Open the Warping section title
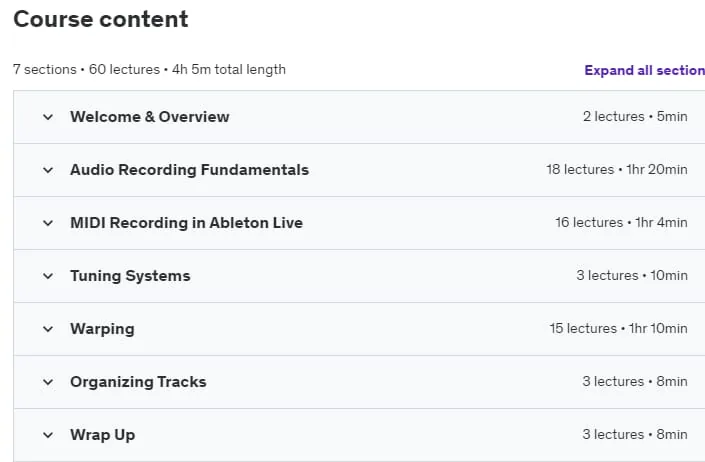The width and height of the screenshot is (705, 462). pos(102,329)
